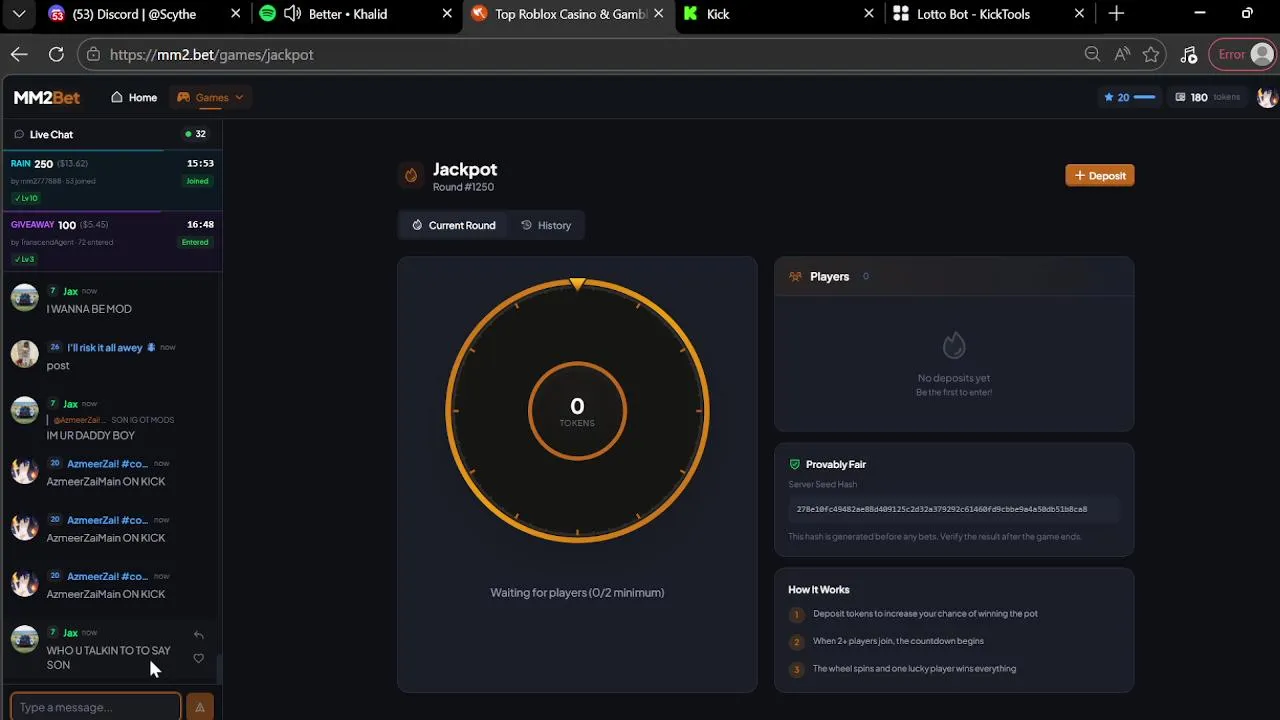Switch to the History tab

pos(546,225)
